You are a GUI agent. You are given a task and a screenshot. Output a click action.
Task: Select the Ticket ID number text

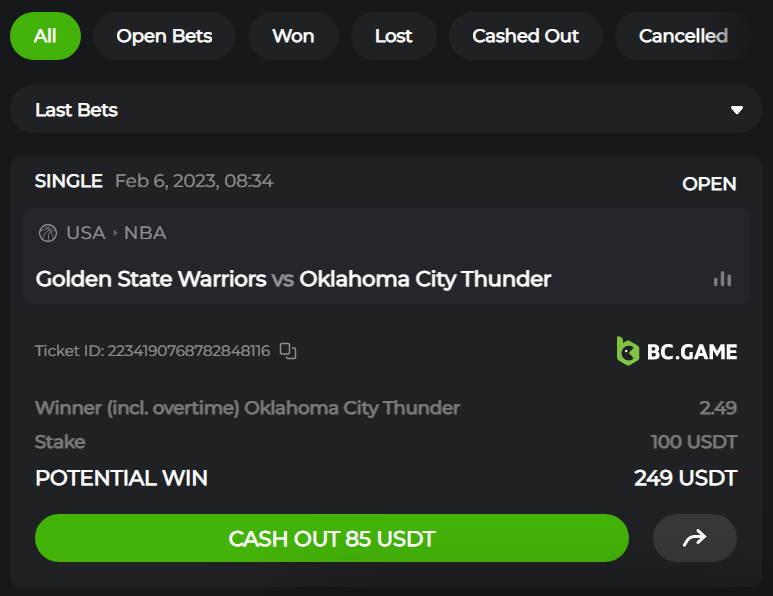[x=189, y=351]
